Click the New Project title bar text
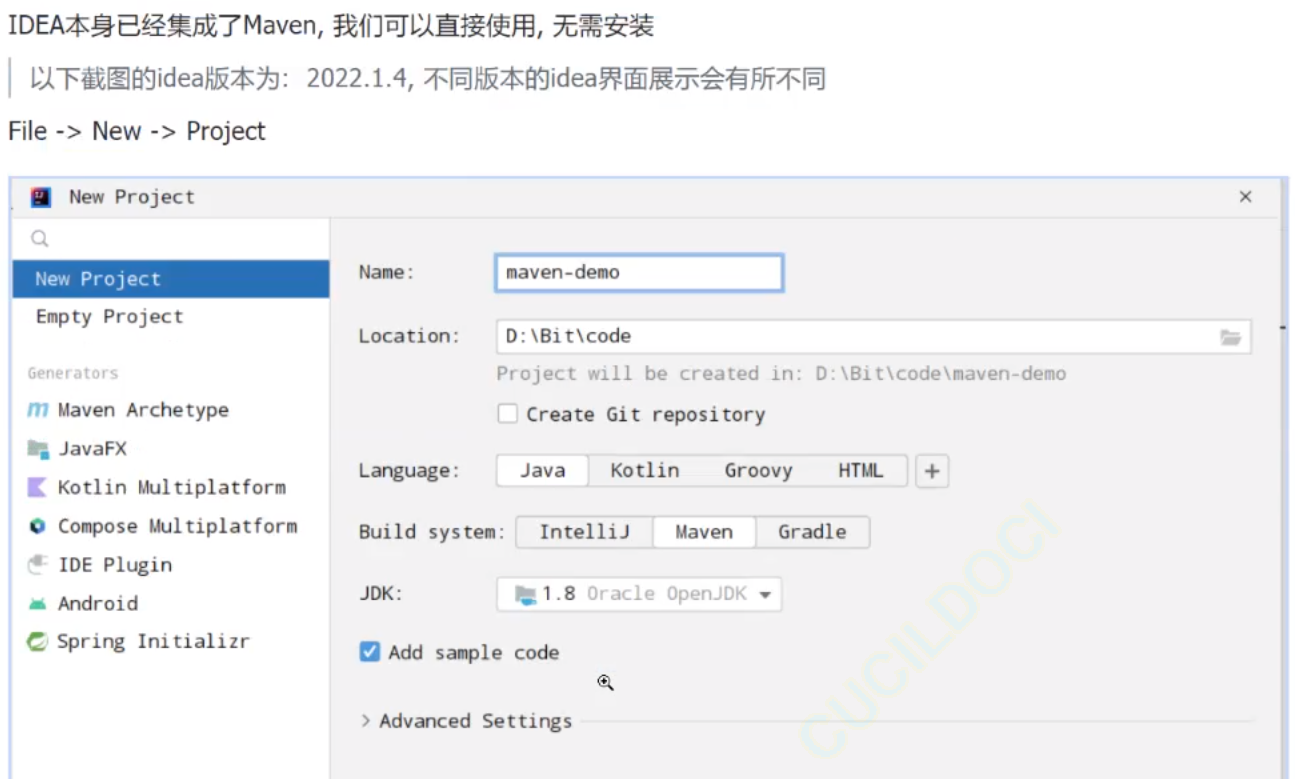The image size is (1295, 779). pos(132,197)
